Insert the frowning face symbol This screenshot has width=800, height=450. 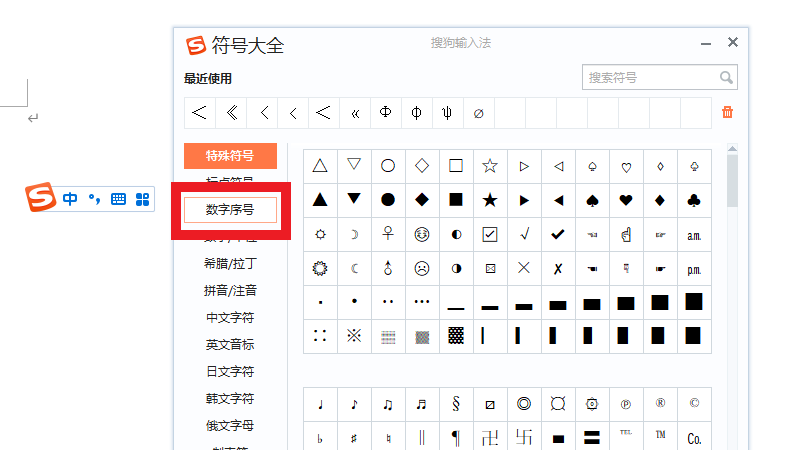[422, 268]
